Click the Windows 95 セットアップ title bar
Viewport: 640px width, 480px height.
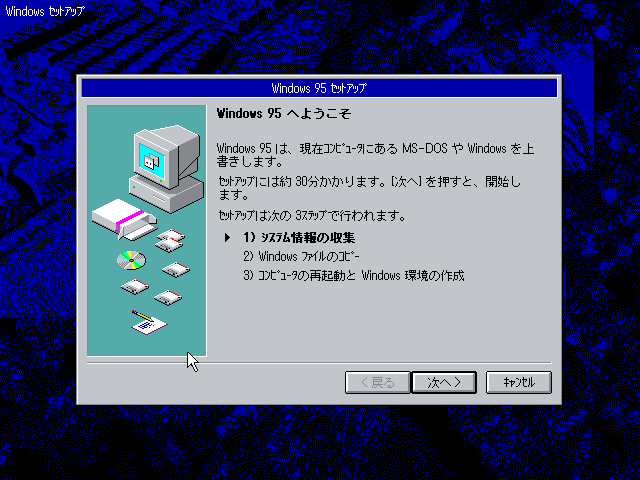319,88
